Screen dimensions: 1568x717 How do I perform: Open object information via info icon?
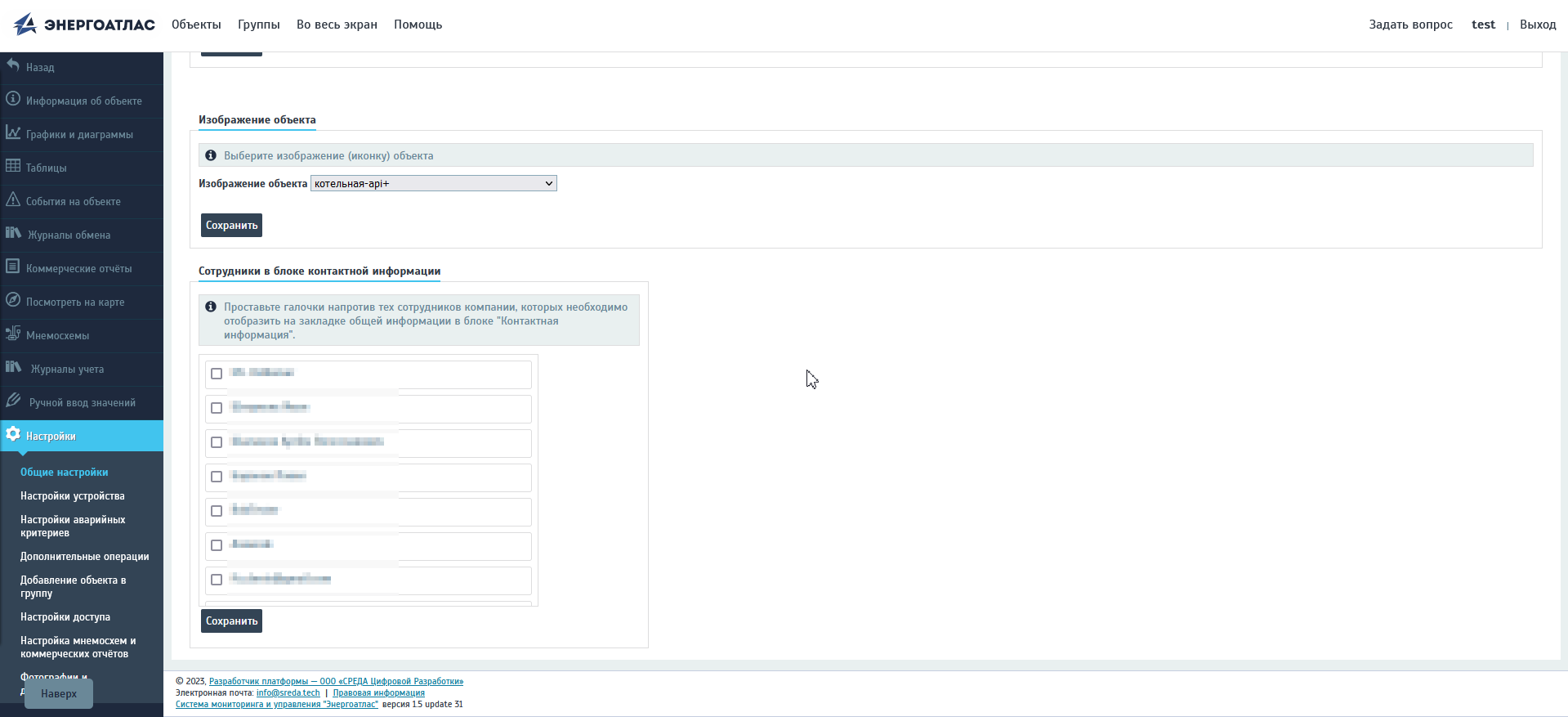click(13, 100)
